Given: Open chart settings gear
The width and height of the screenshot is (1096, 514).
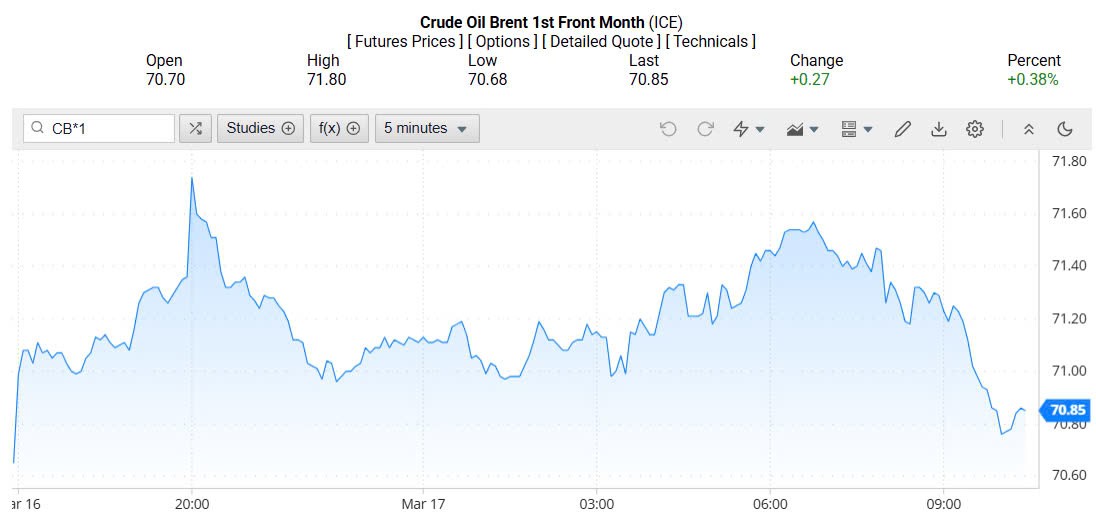Looking at the screenshot, I should pos(975,129).
